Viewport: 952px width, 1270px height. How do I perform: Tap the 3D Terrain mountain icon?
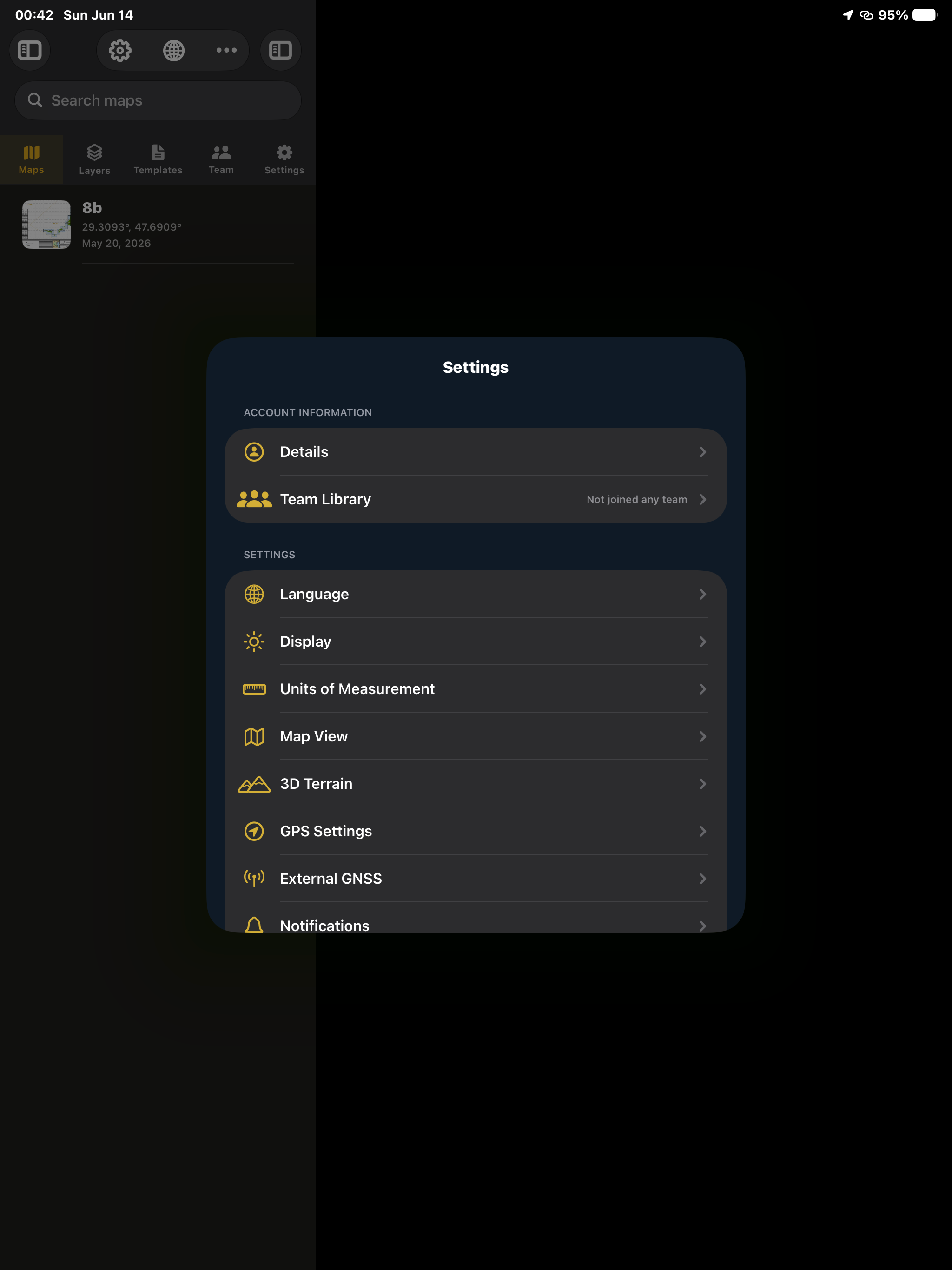(x=254, y=784)
